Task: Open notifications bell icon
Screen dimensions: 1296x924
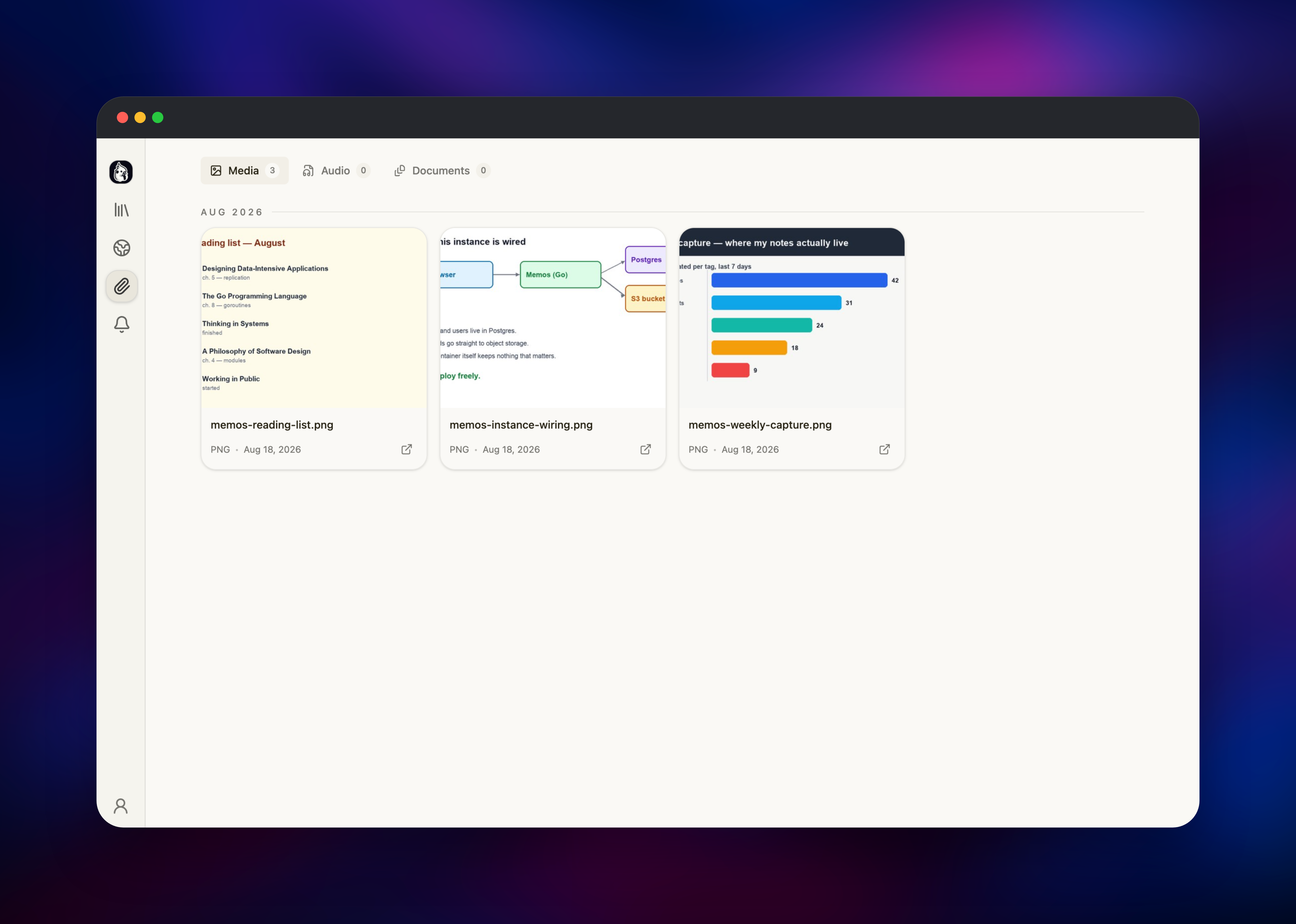Action: 121,324
